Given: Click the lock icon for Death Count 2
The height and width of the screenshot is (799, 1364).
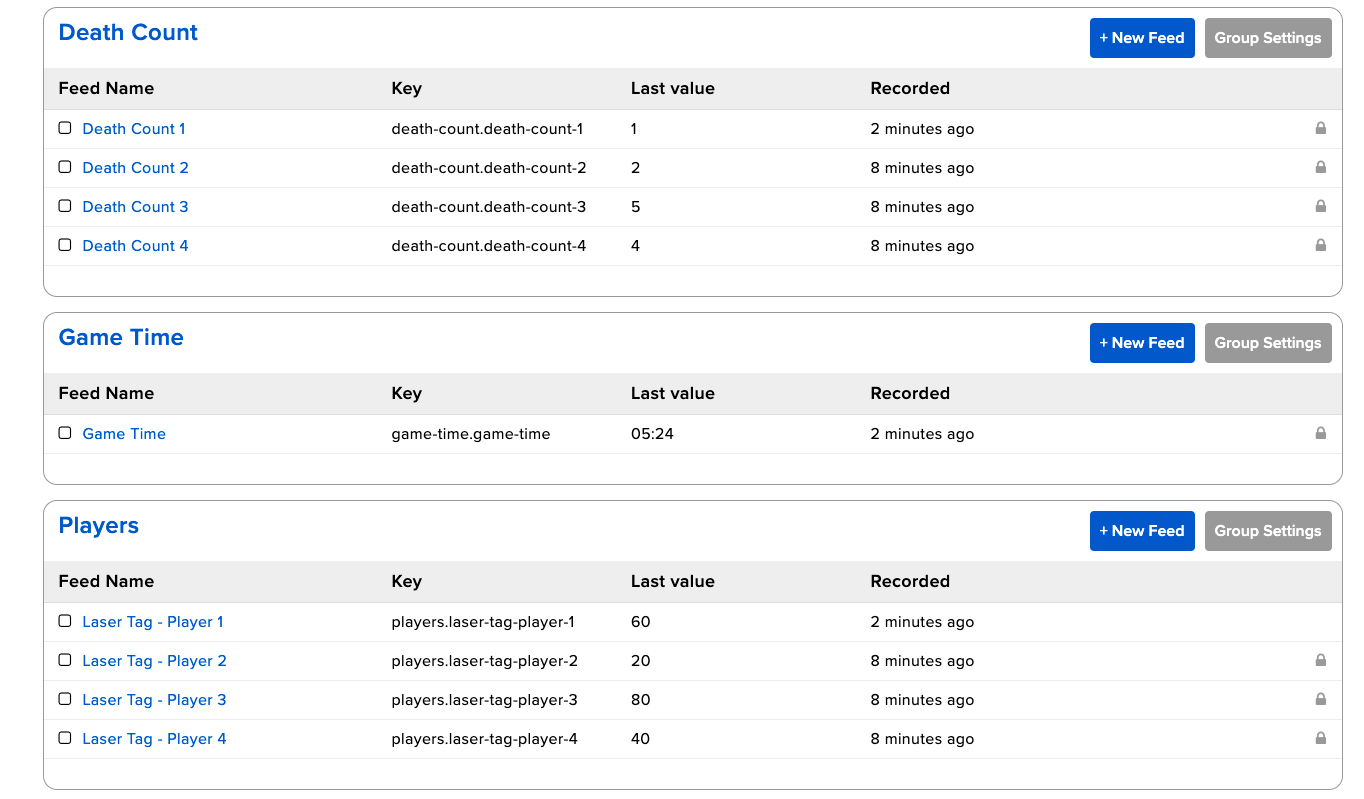Looking at the screenshot, I should point(1320,167).
